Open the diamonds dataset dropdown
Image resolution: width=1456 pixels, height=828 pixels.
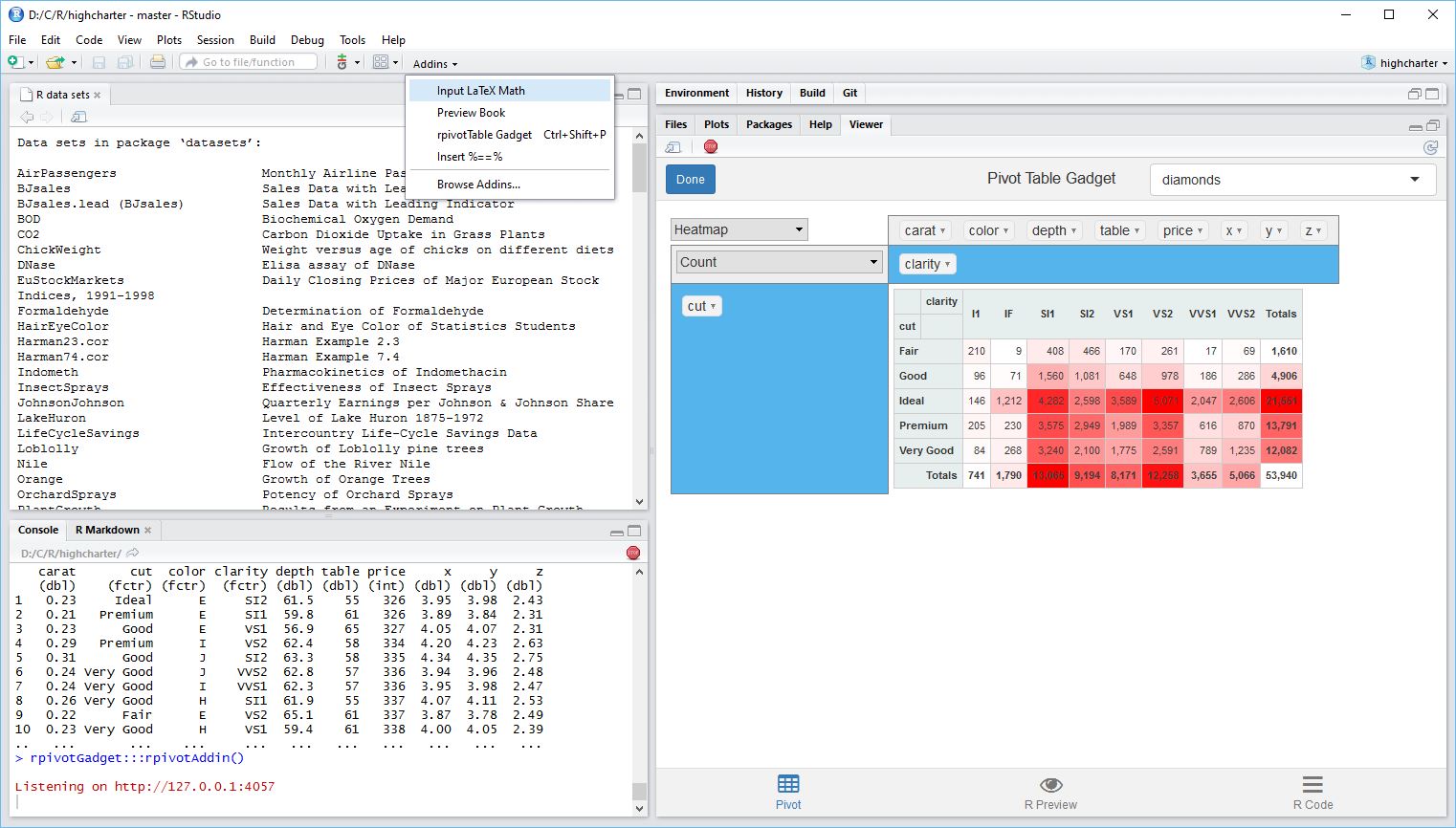coord(1293,180)
